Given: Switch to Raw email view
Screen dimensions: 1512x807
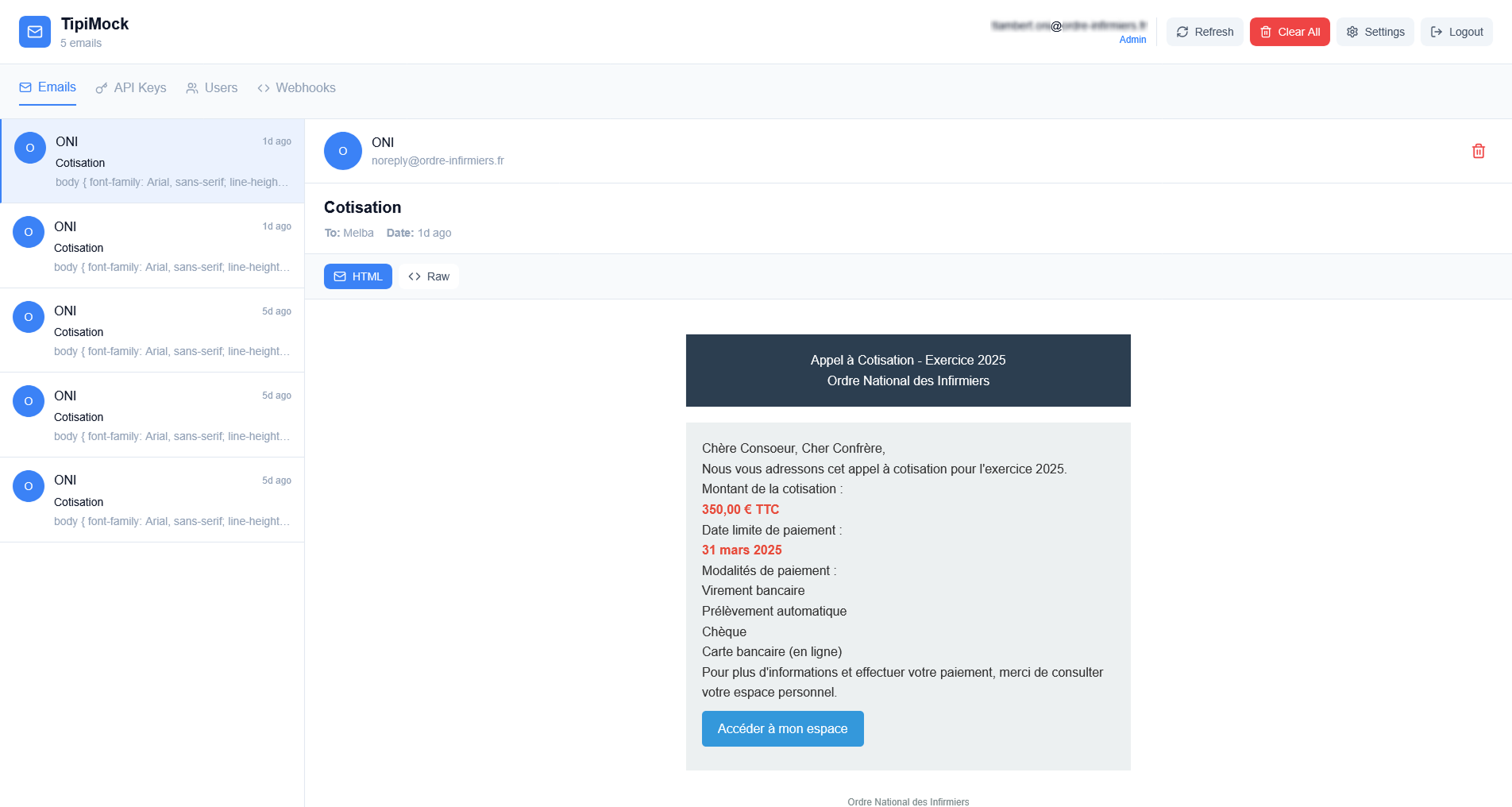Looking at the screenshot, I should 429,276.
